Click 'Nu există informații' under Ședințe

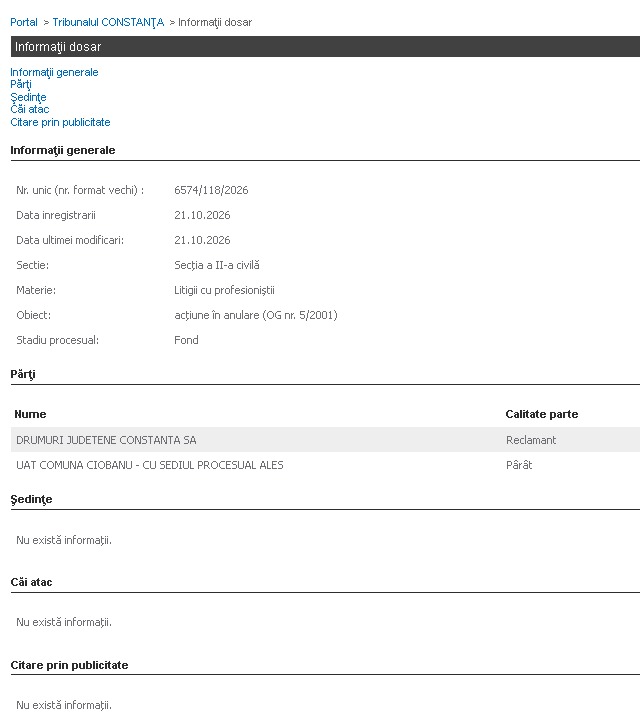point(64,540)
